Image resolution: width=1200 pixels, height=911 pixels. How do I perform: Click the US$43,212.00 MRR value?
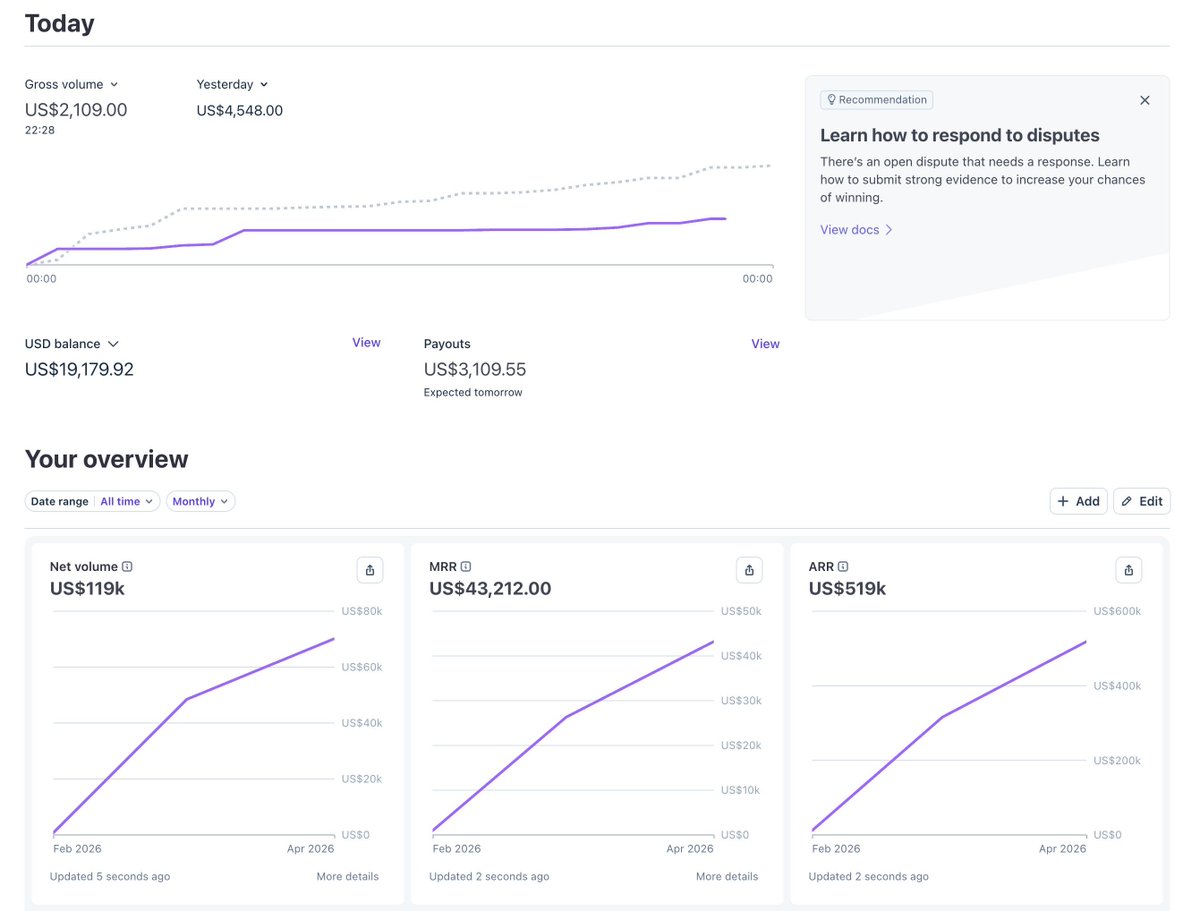(490, 589)
